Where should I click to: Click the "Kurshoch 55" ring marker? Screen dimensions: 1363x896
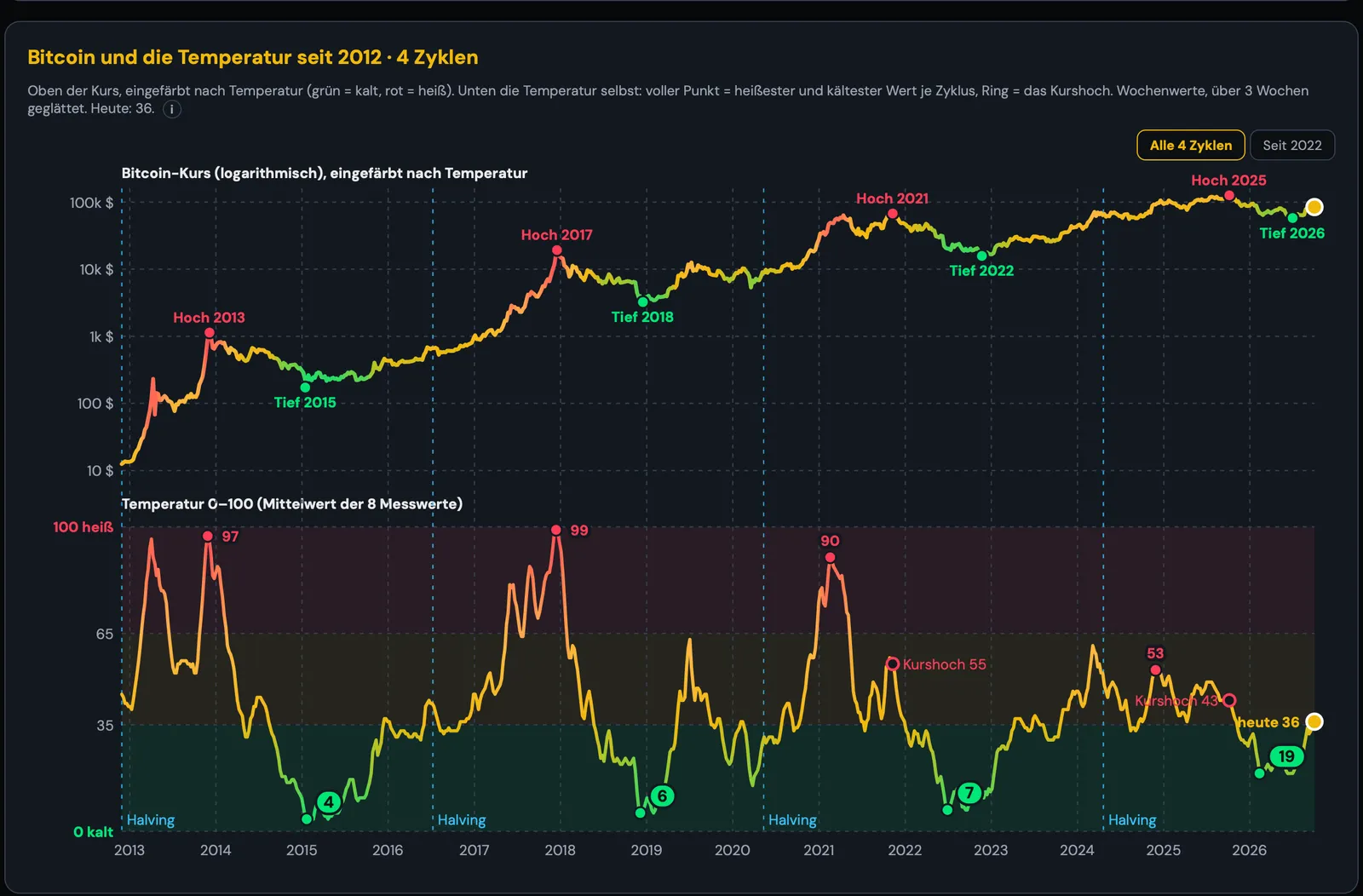click(x=892, y=663)
